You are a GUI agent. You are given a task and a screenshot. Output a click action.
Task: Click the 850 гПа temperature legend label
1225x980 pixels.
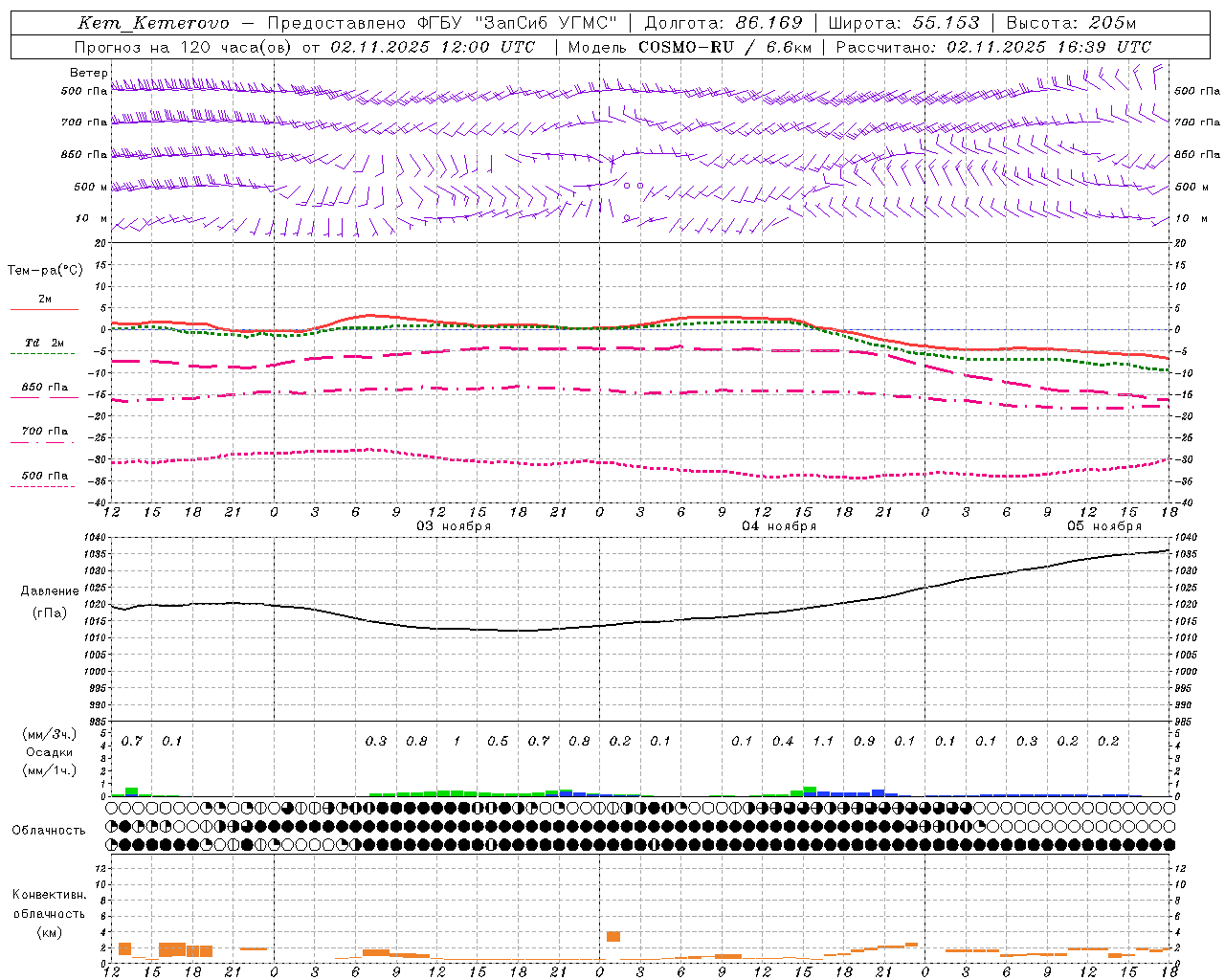pos(45,388)
